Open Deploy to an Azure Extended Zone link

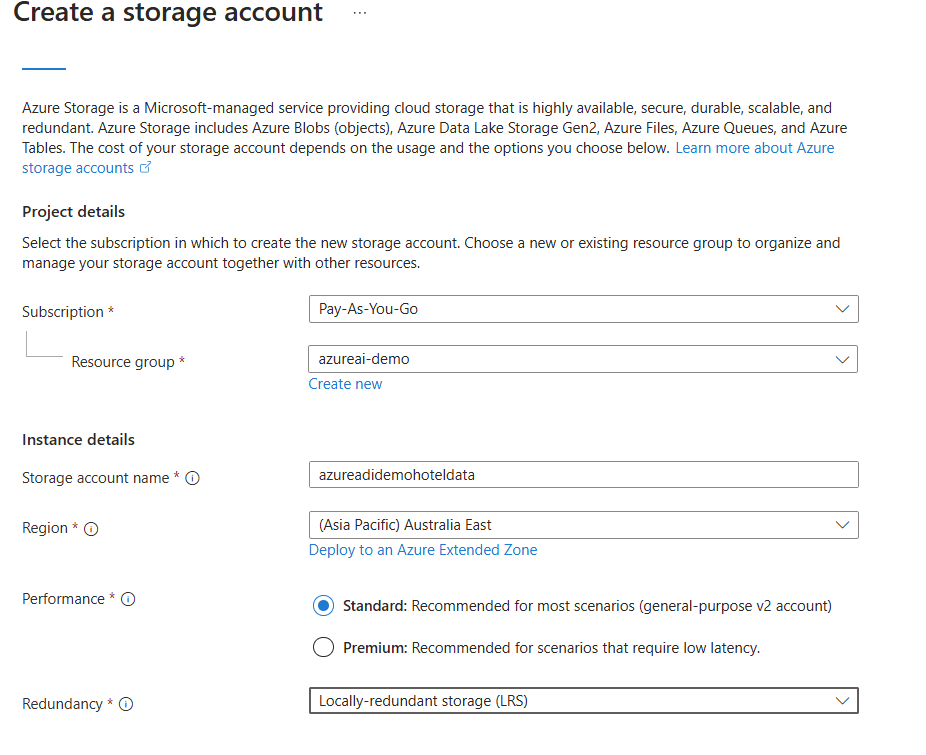(423, 550)
